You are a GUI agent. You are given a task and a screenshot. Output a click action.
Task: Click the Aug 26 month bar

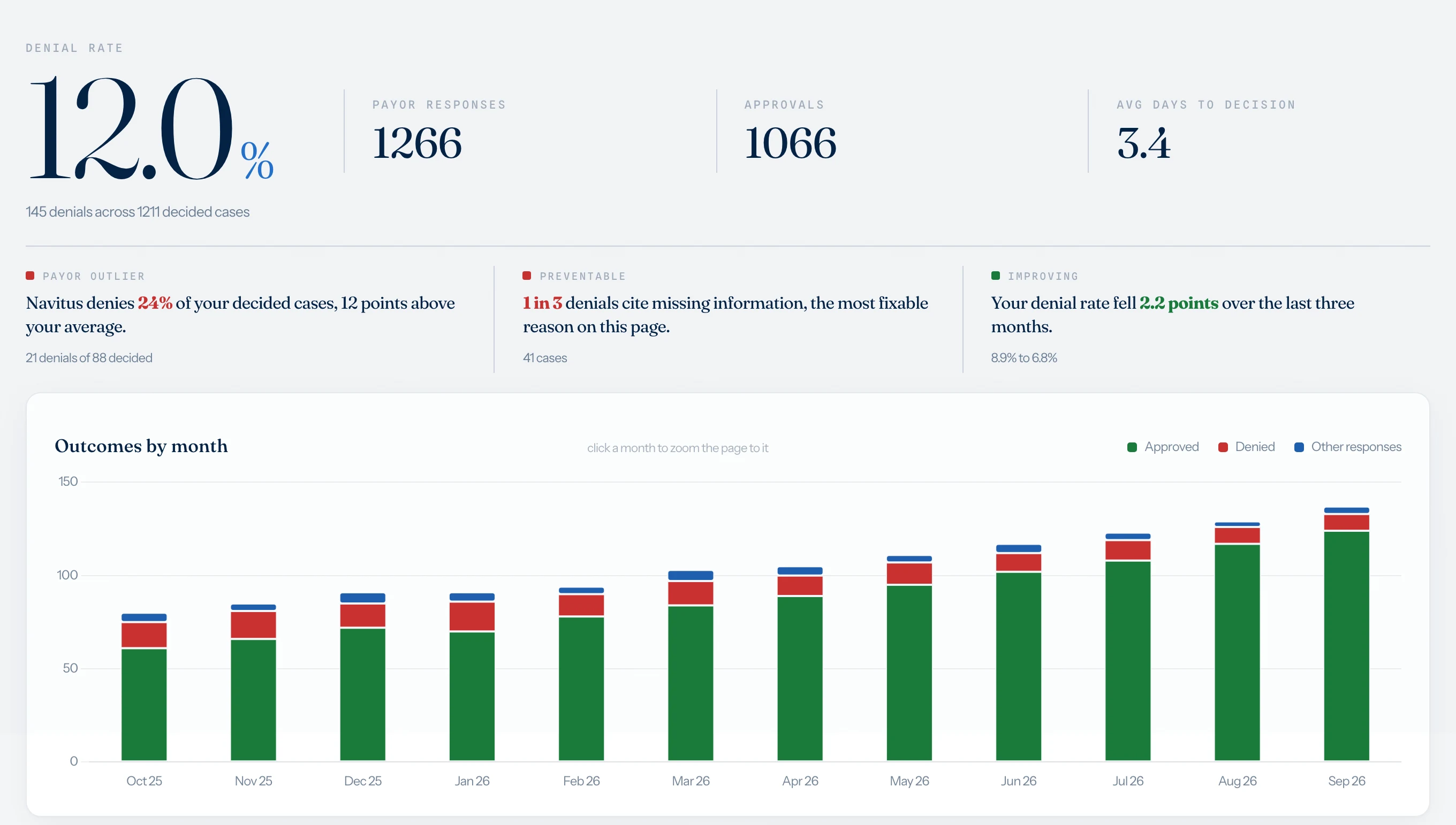[1237, 641]
